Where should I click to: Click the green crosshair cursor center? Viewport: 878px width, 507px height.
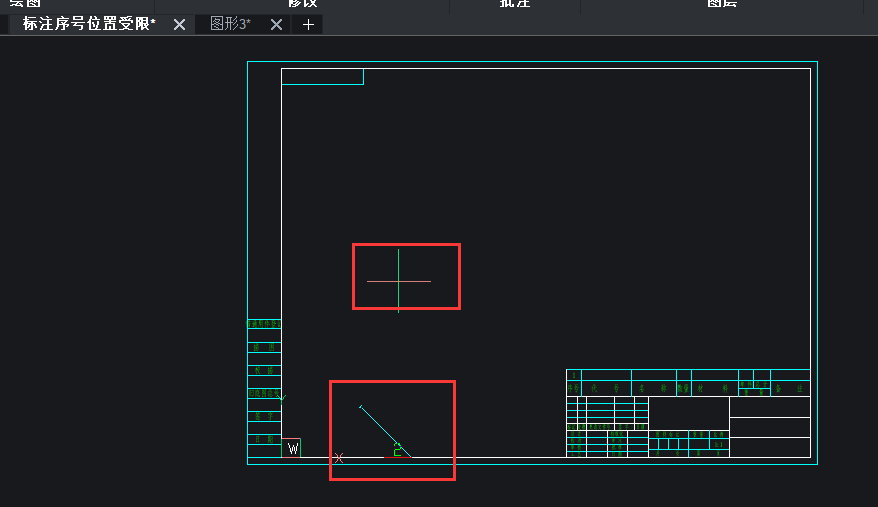click(398, 281)
